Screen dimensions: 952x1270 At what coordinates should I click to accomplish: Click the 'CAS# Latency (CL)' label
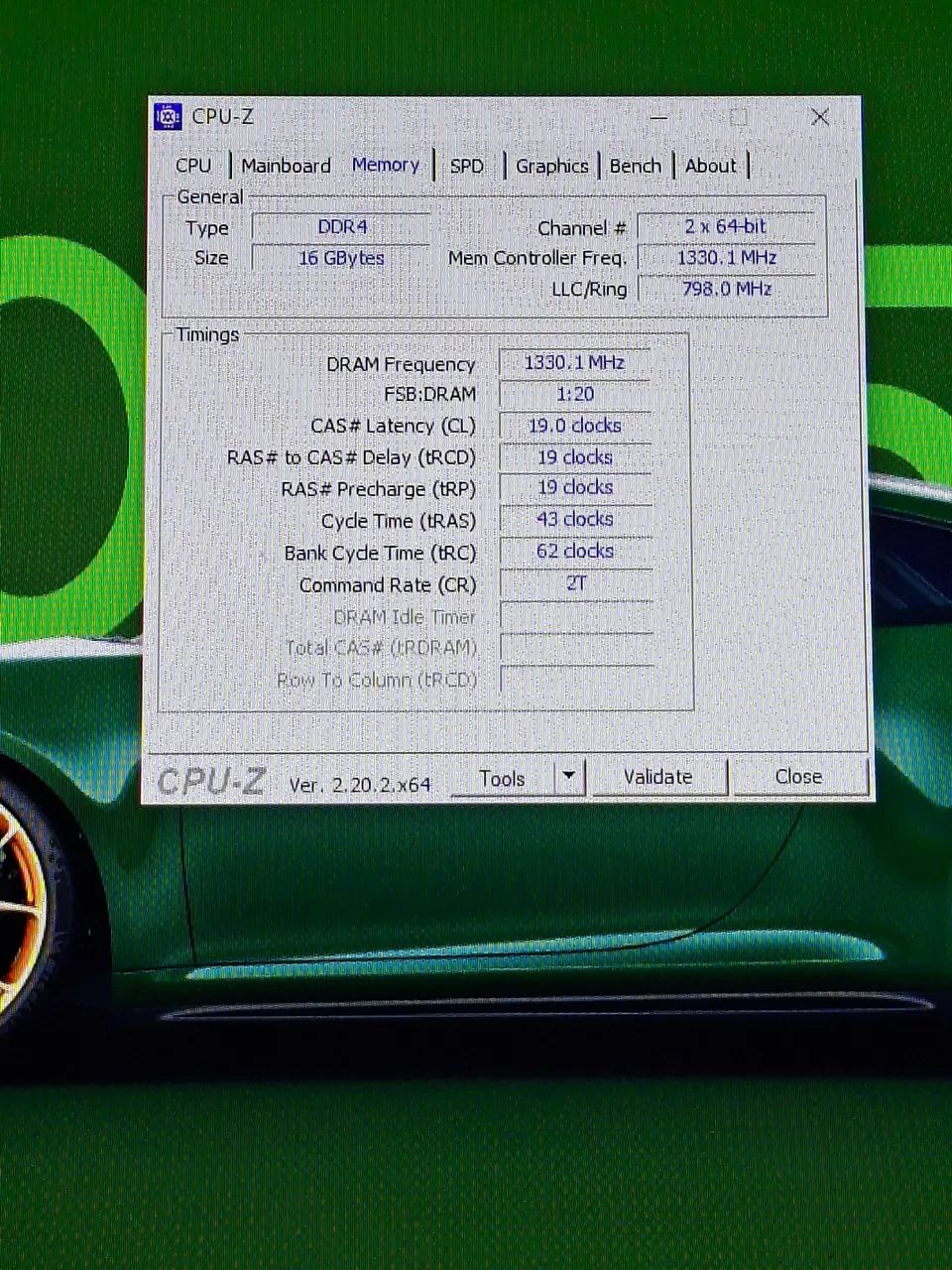tap(393, 427)
